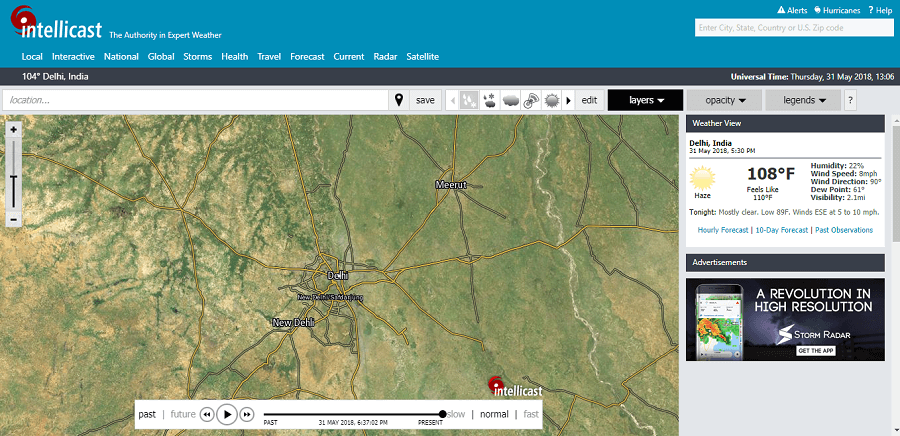Screen dimensions: 900x436
Task: Open the Global menu
Action: 161,57
